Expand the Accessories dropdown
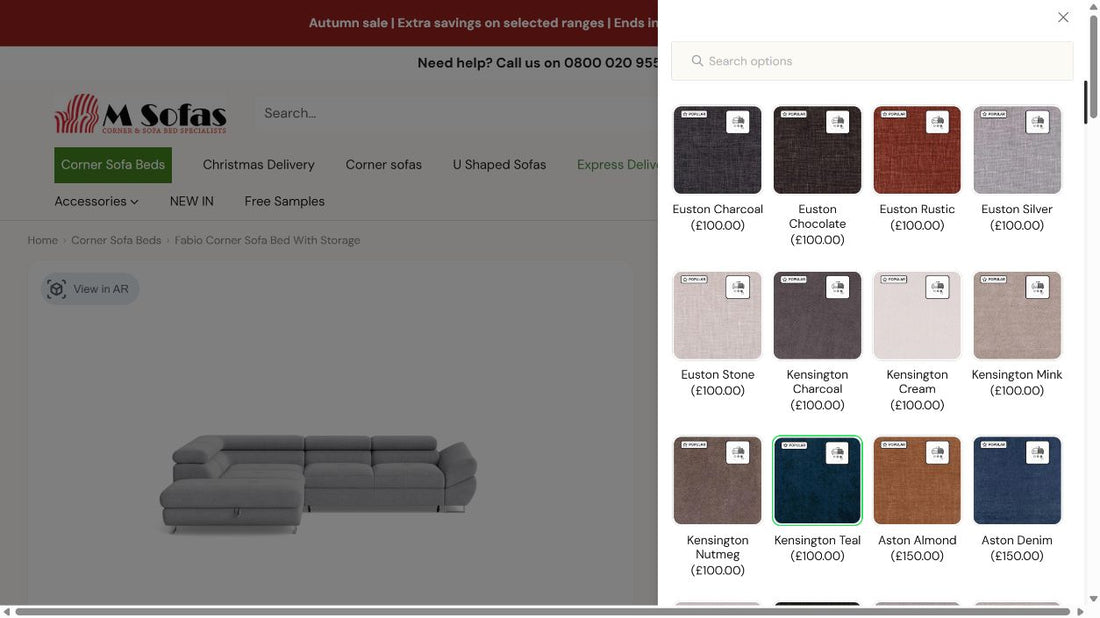The image size is (1100, 618). [x=96, y=201]
